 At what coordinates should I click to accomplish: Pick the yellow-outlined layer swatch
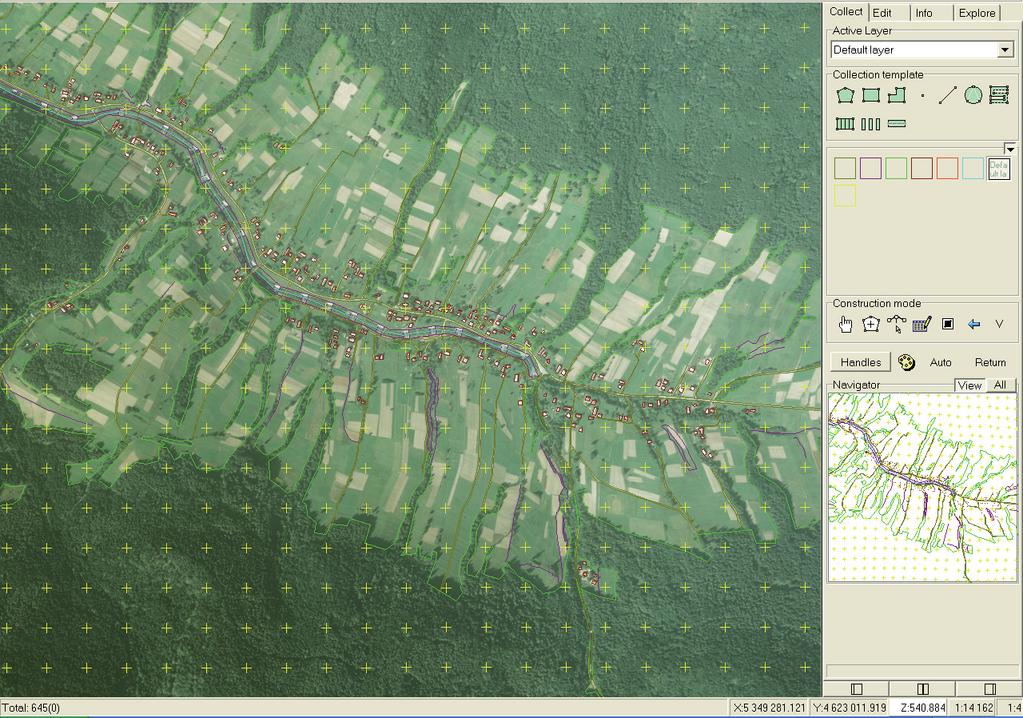click(x=845, y=196)
